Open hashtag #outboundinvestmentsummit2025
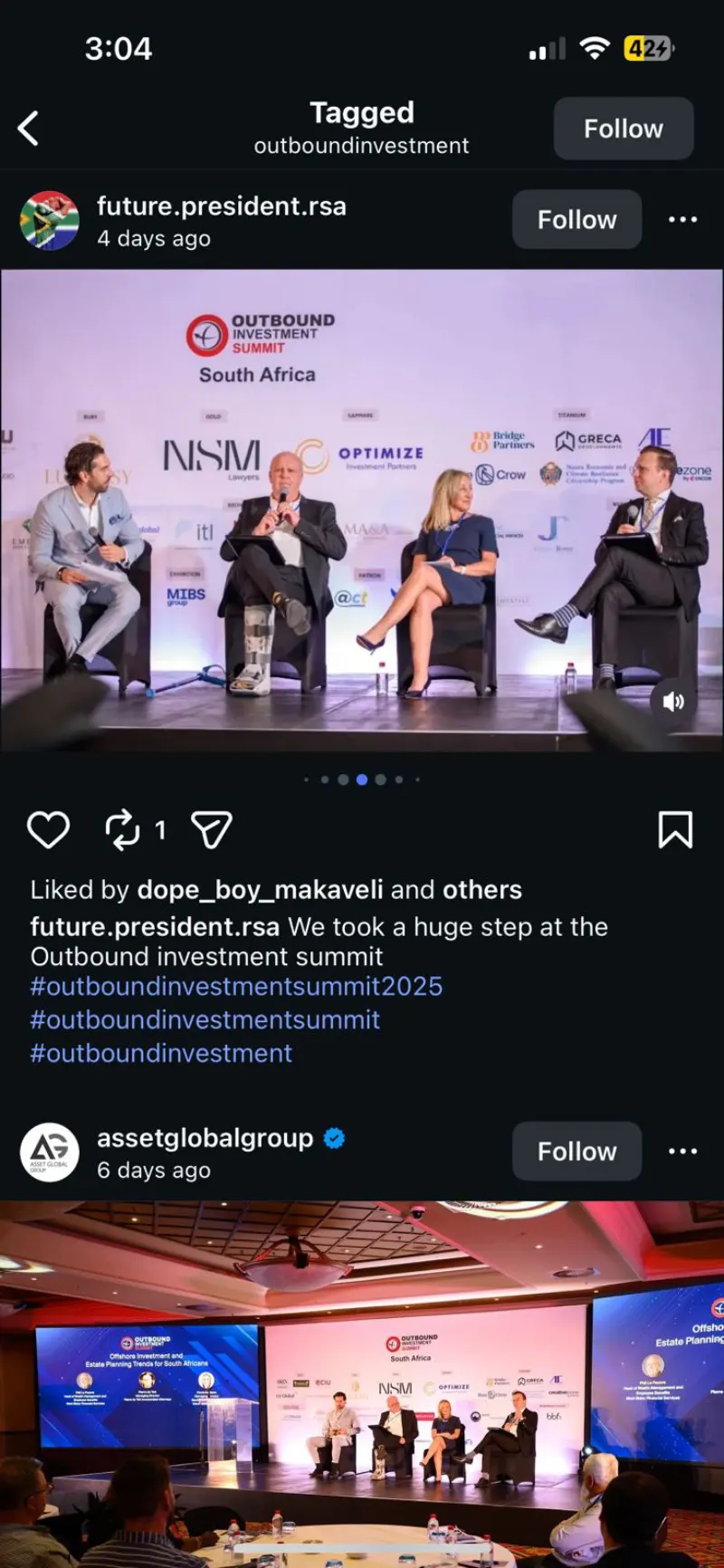The width and height of the screenshot is (724, 1568). click(236, 987)
